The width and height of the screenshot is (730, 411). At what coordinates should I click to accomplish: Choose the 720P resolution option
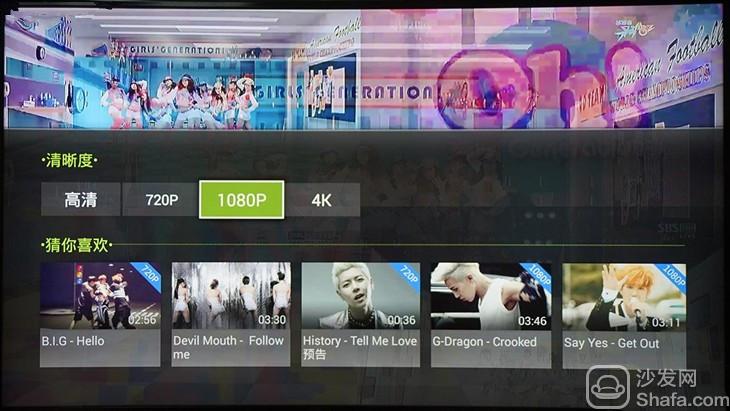point(161,200)
